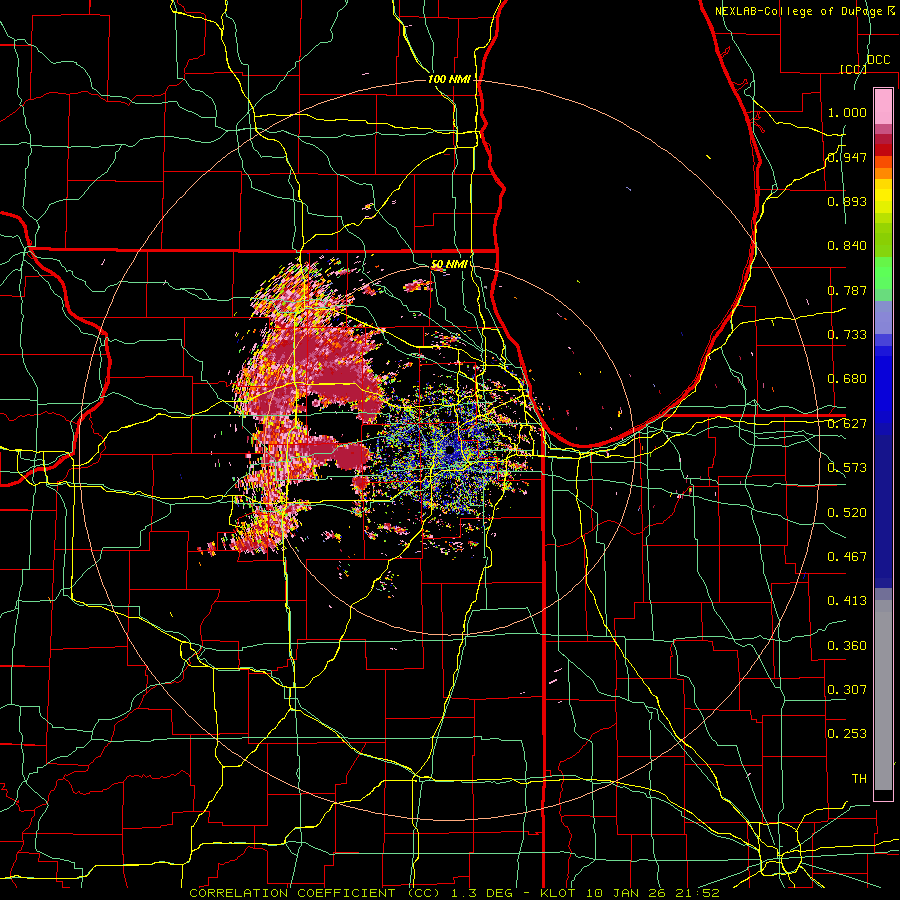Click the 0.573 scale label
The image size is (900, 900).
pyautogui.click(x=847, y=468)
